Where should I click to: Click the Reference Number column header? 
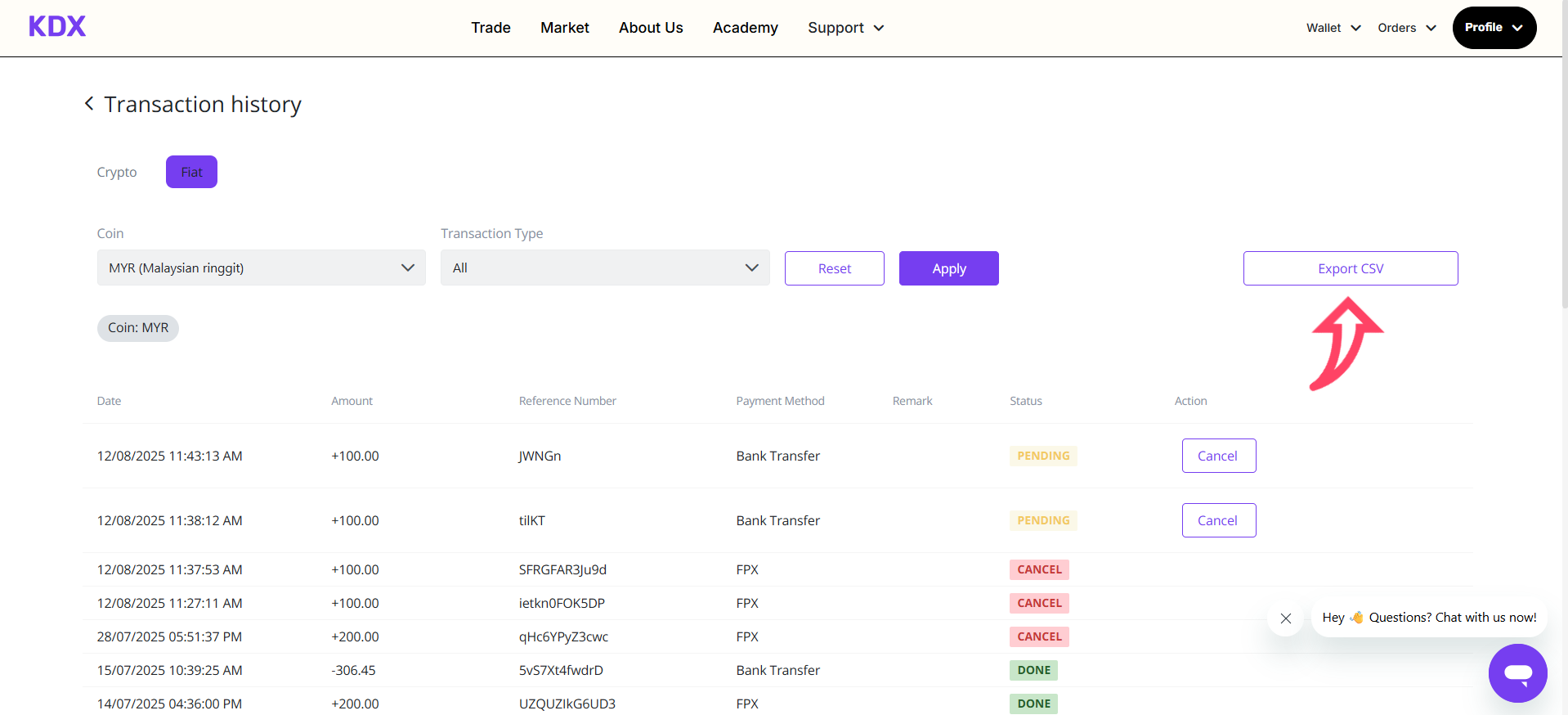click(x=567, y=401)
